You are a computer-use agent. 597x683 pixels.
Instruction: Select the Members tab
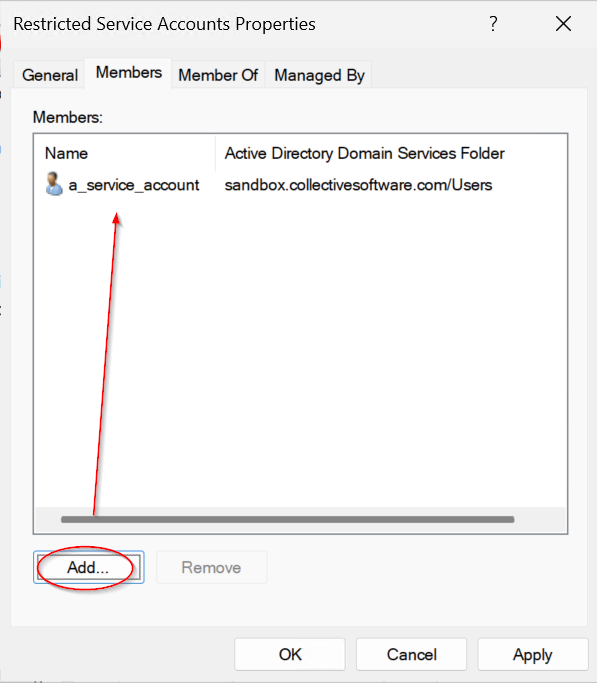128,73
